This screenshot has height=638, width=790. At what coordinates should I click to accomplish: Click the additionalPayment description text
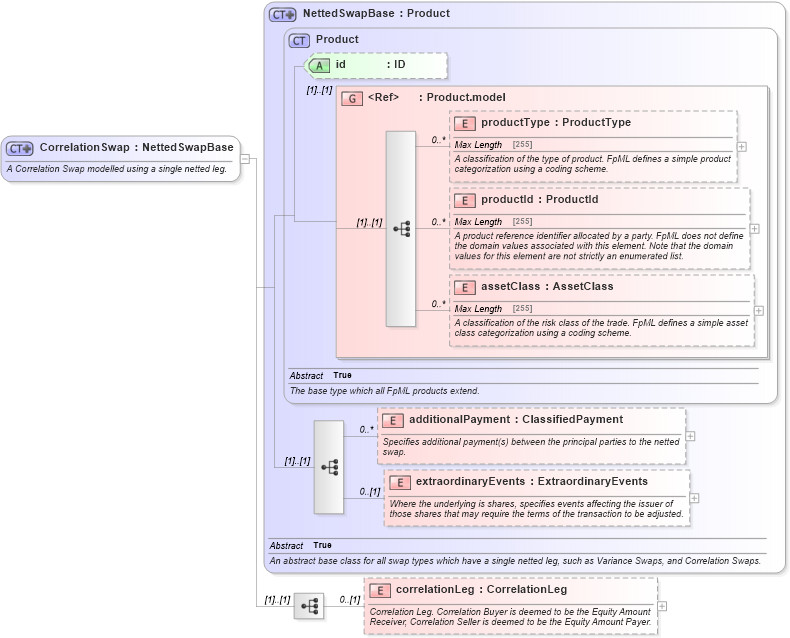click(531, 447)
